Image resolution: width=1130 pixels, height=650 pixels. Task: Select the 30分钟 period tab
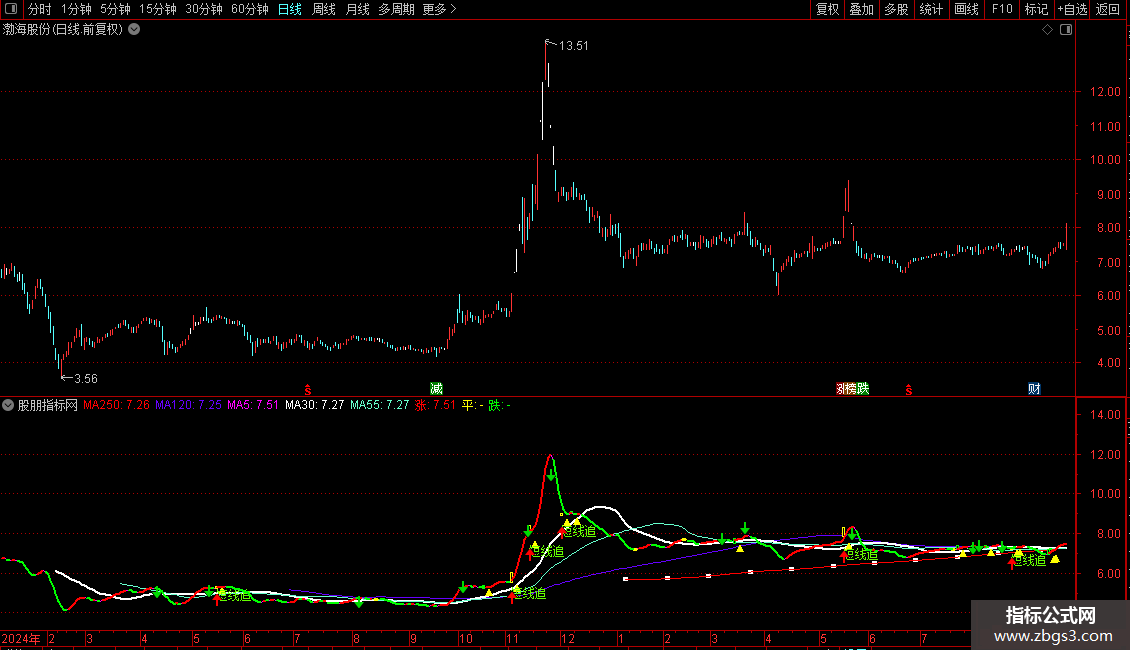click(204, 9)
